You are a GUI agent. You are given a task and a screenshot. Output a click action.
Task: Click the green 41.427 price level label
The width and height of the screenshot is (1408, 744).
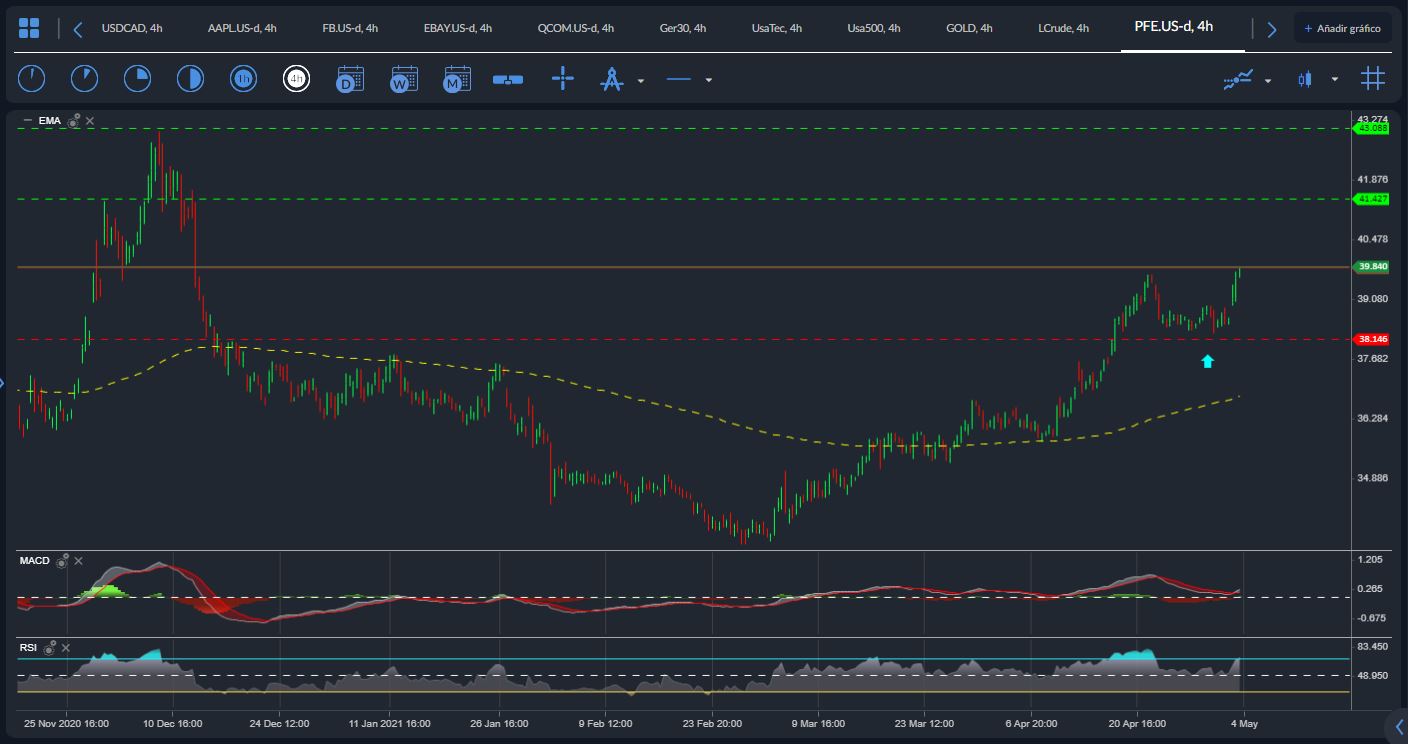point(1373,199)
